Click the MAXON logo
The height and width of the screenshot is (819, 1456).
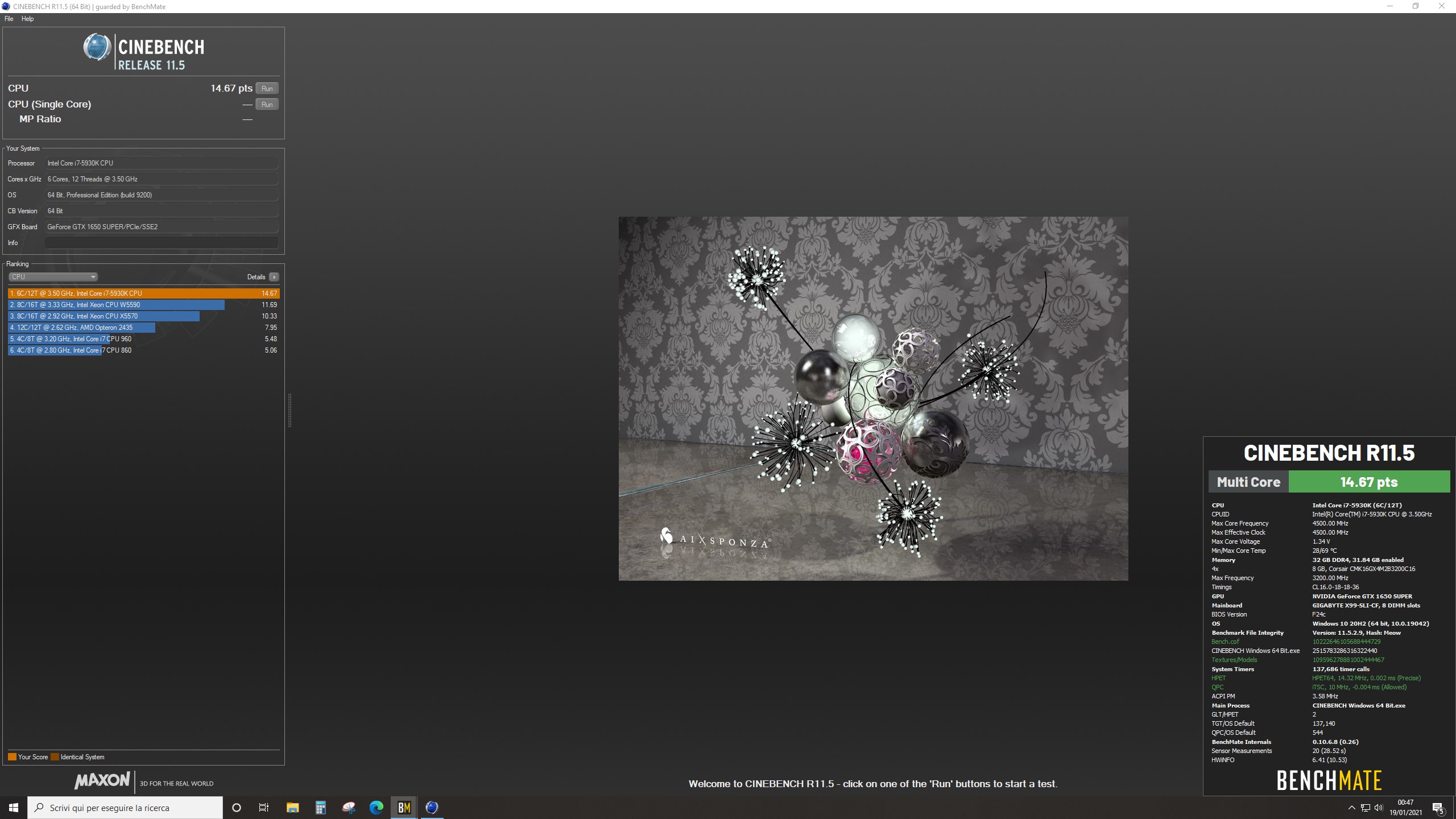(102, 780)
